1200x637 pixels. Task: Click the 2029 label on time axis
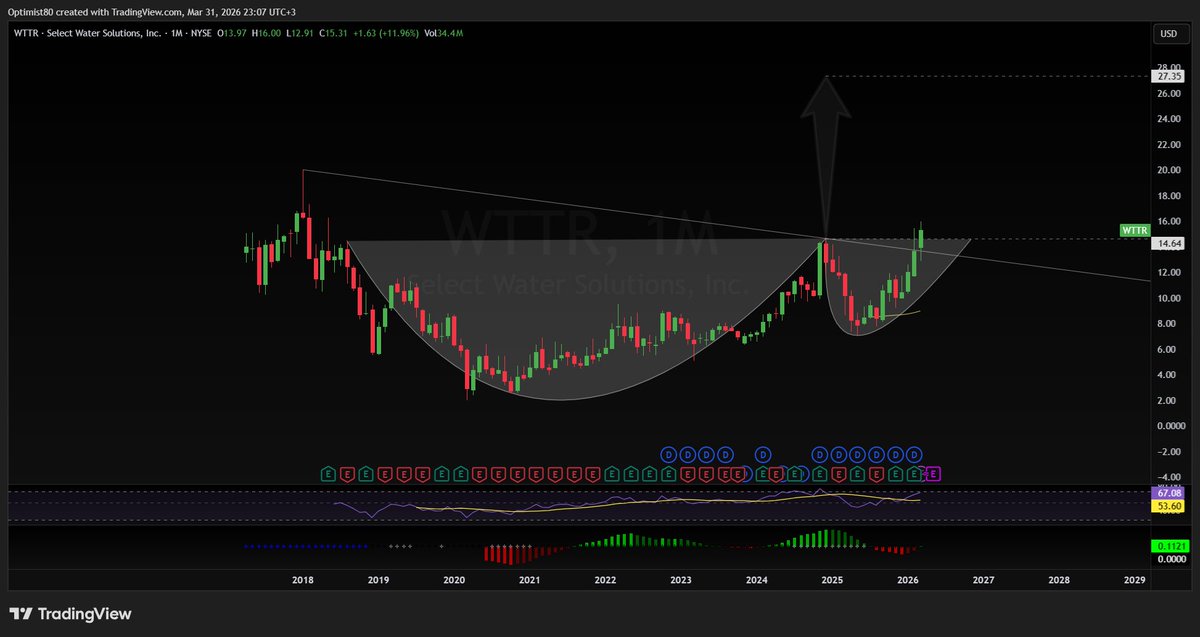tap(1134, 580)
